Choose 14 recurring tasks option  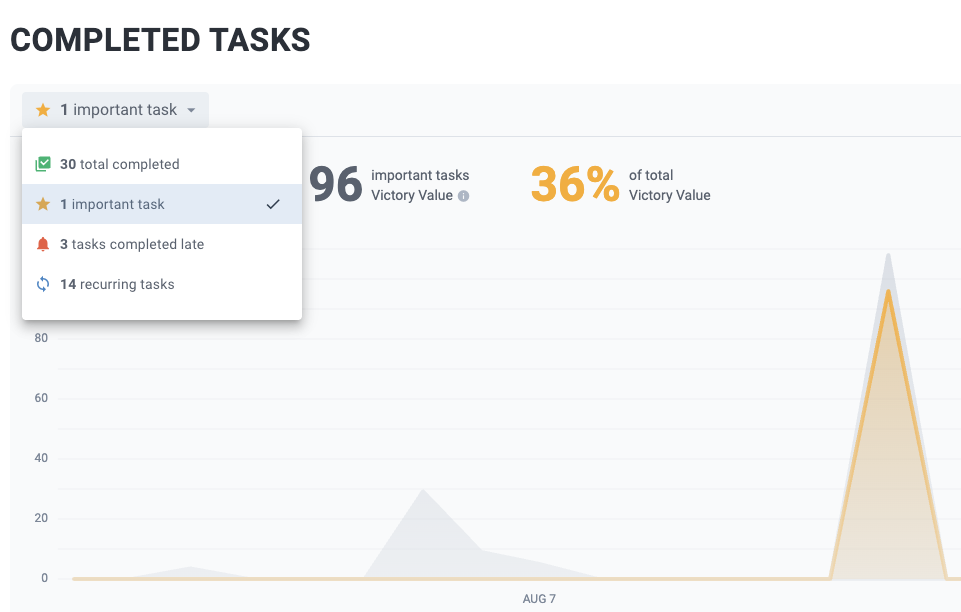[x=117, y=284]
